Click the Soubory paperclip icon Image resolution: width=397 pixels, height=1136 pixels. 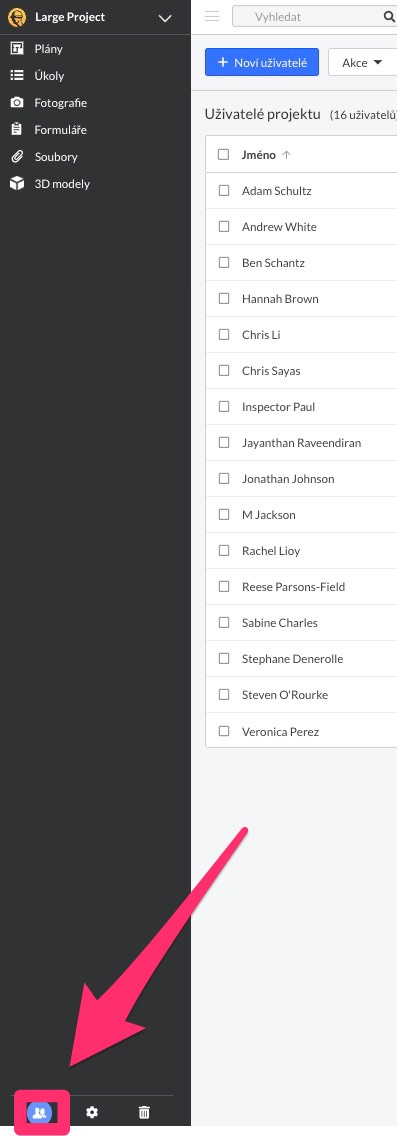pyautogui.click(x=17, y=156)
